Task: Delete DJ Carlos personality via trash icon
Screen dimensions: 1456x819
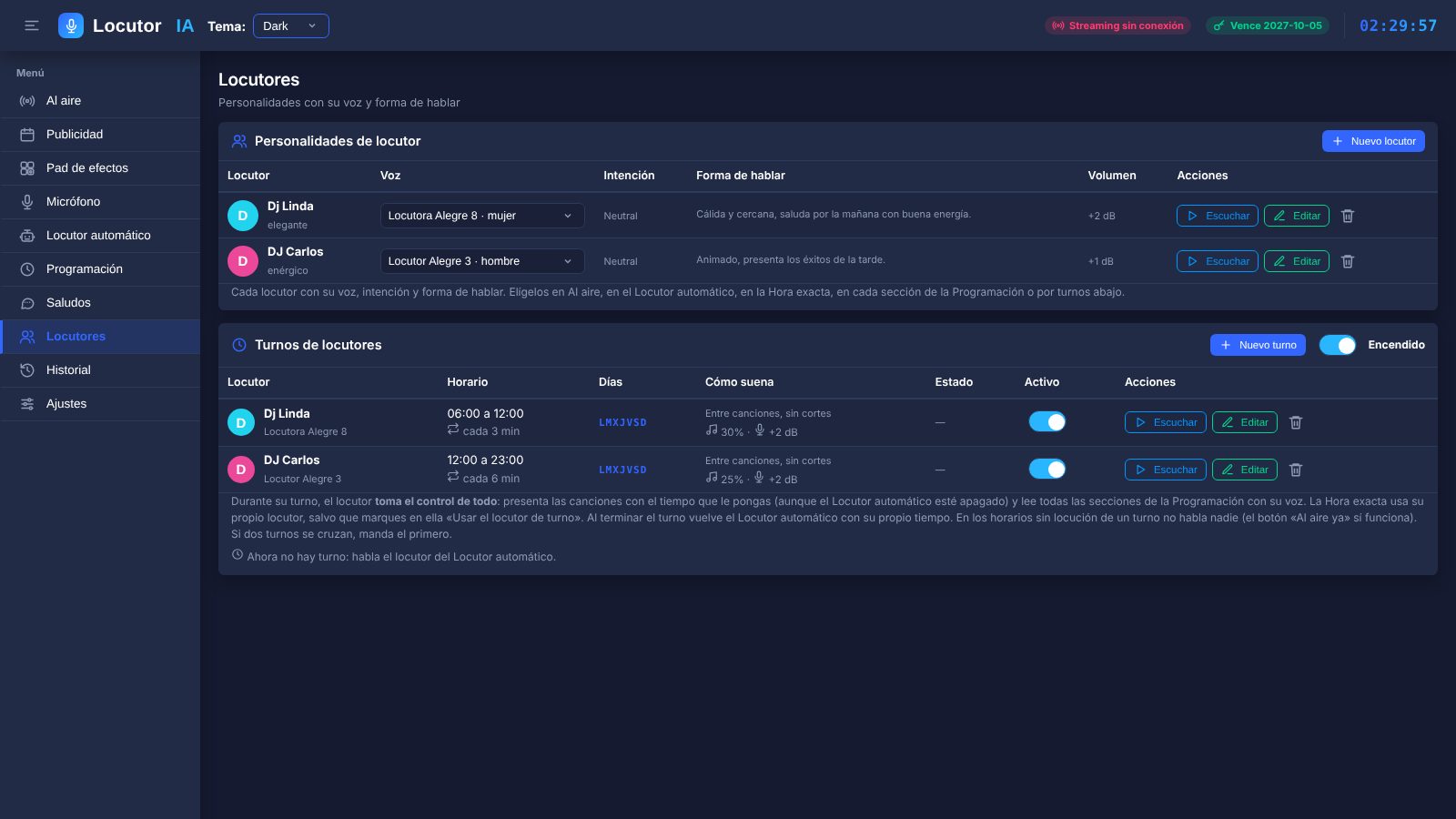Action: click(x=1348, y=261)
